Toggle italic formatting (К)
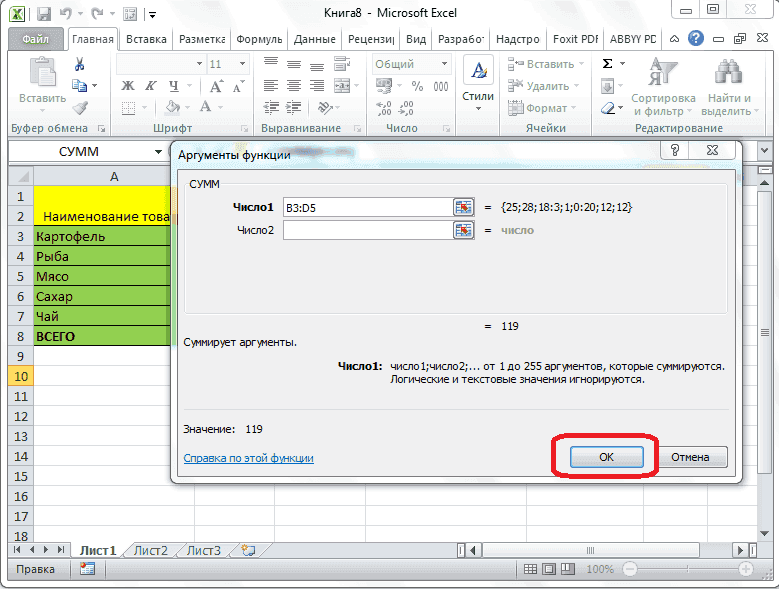The height and width of the screenshot is (589, 779). pos(150,86)
